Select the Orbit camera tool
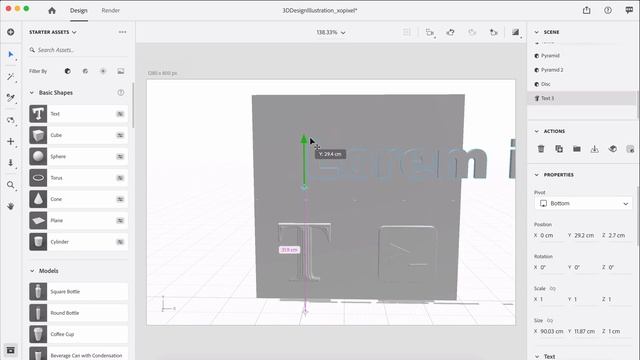The width and height of the screenshot is (640, 360). 11,120
